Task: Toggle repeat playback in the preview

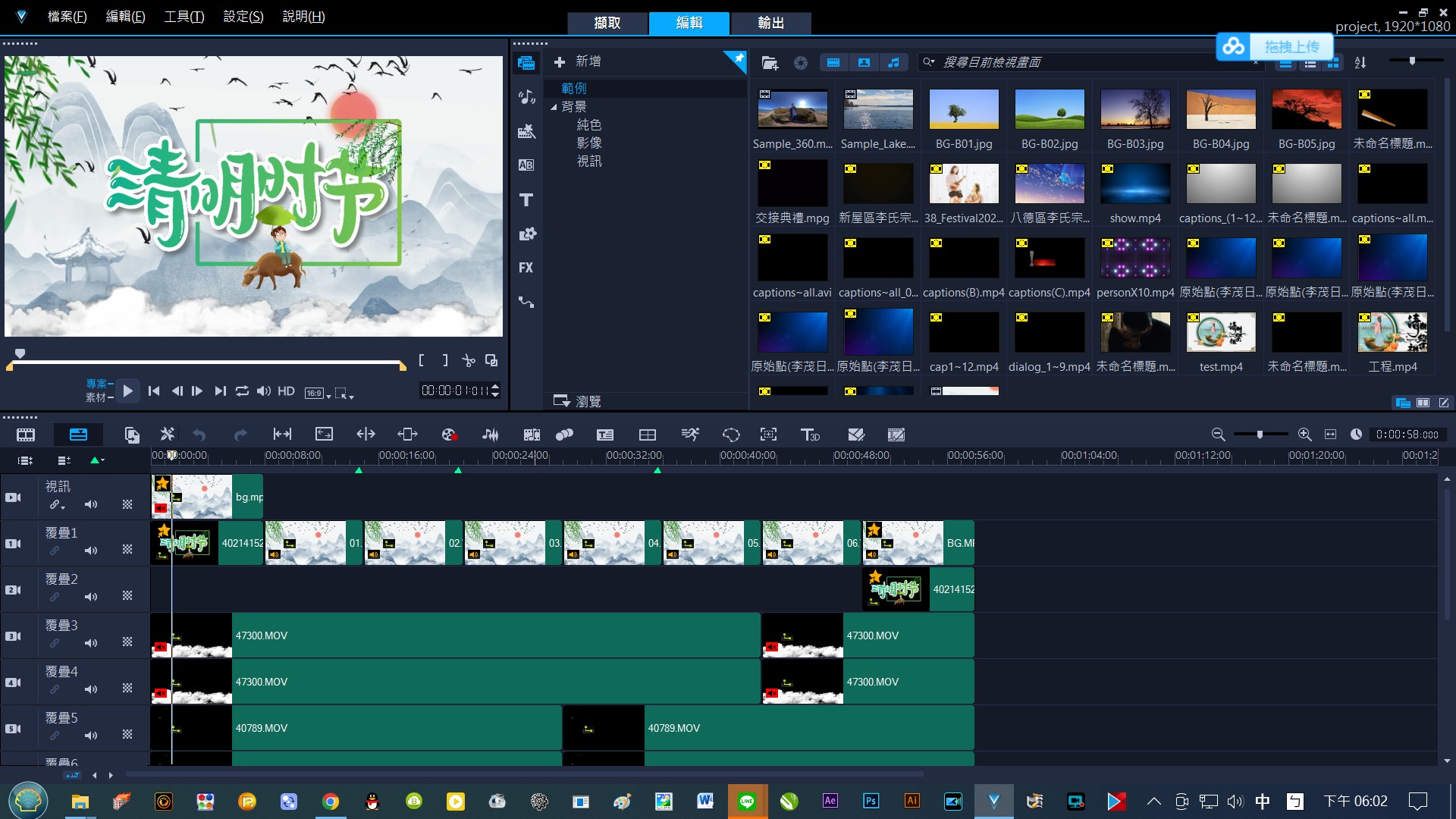Action: coord(242,391)
